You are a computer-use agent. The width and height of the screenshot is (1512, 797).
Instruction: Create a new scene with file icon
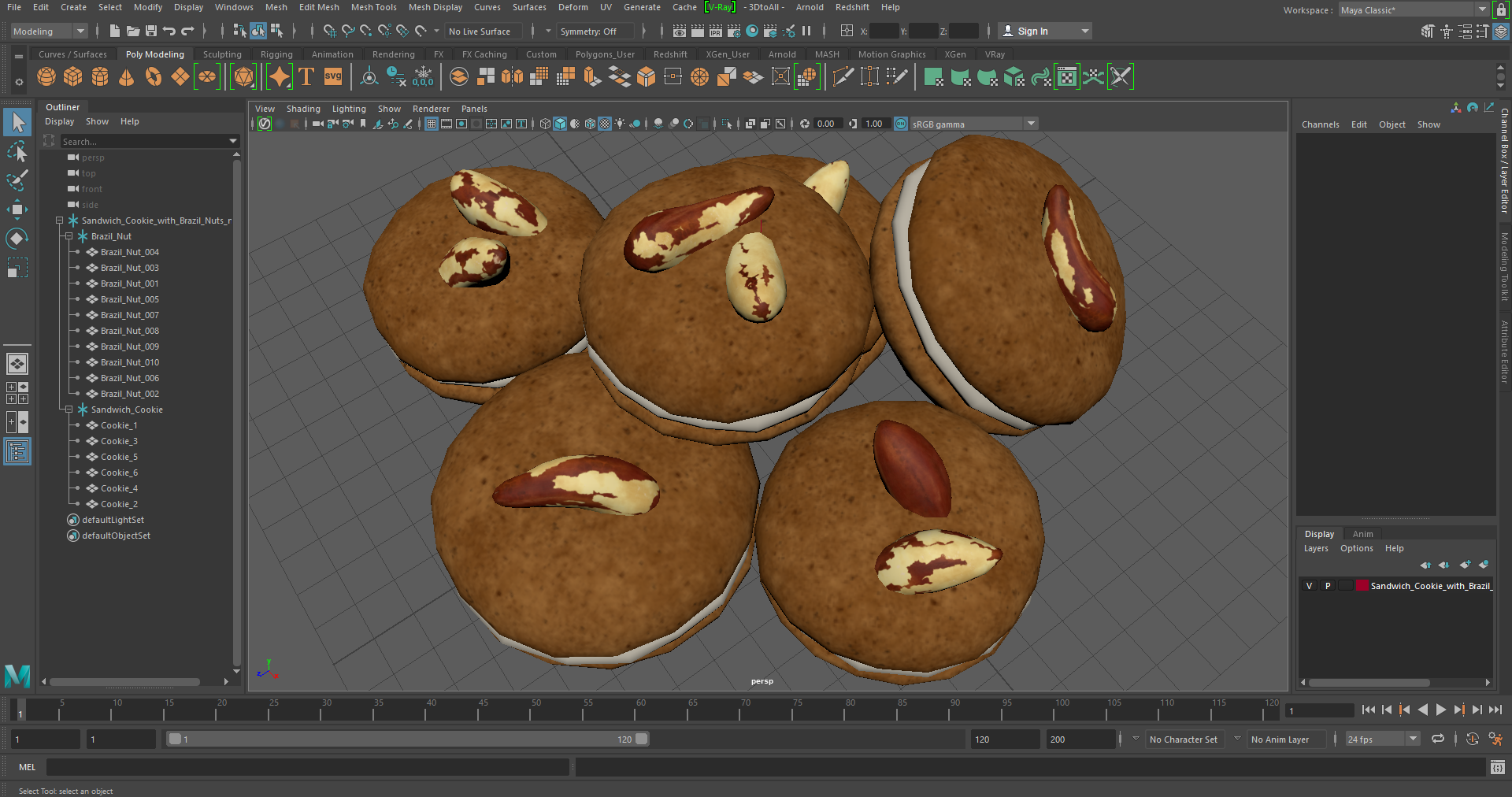(115, 31)
